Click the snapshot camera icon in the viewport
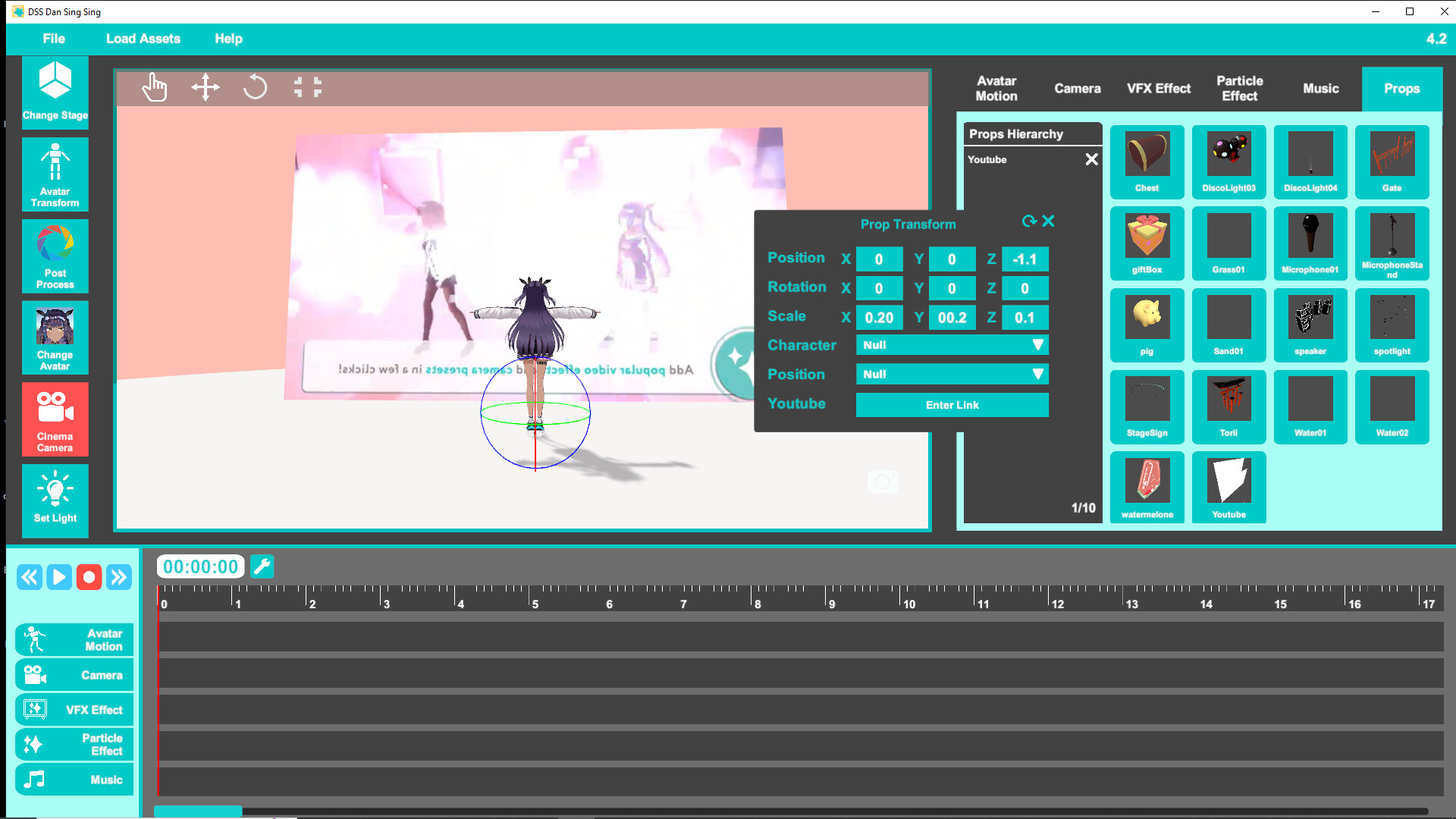Screen dimensions: 1456x819 click(883, 482)
